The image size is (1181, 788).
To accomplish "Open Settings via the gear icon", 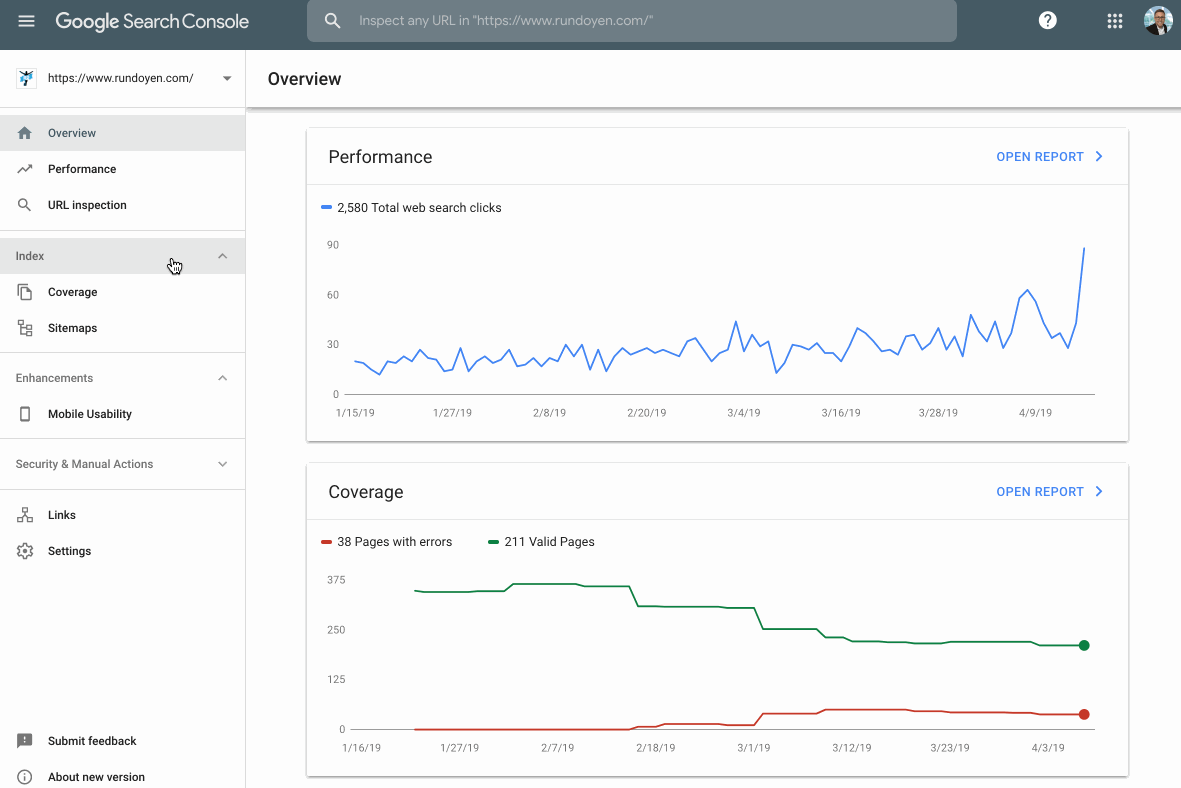I will click(25, 550).
